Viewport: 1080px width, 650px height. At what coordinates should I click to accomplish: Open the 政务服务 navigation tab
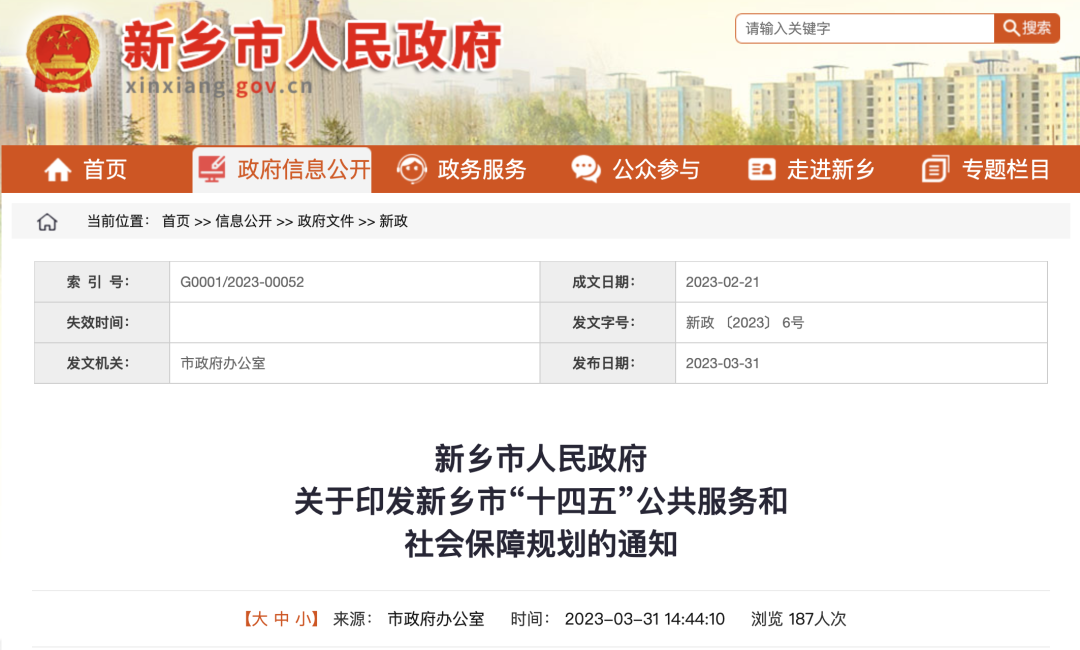click(x=462, y=169)
